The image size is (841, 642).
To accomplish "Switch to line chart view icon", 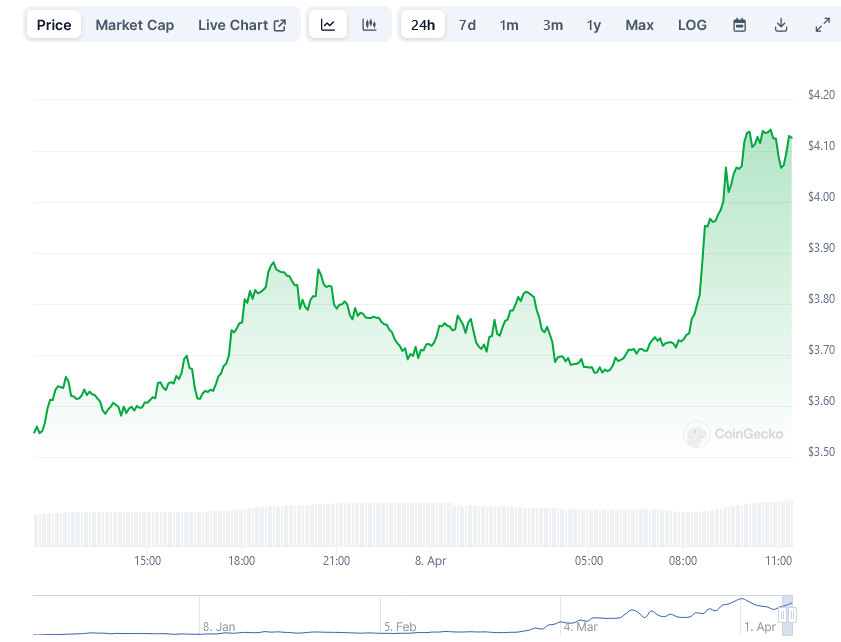I will tap(328, 25).
